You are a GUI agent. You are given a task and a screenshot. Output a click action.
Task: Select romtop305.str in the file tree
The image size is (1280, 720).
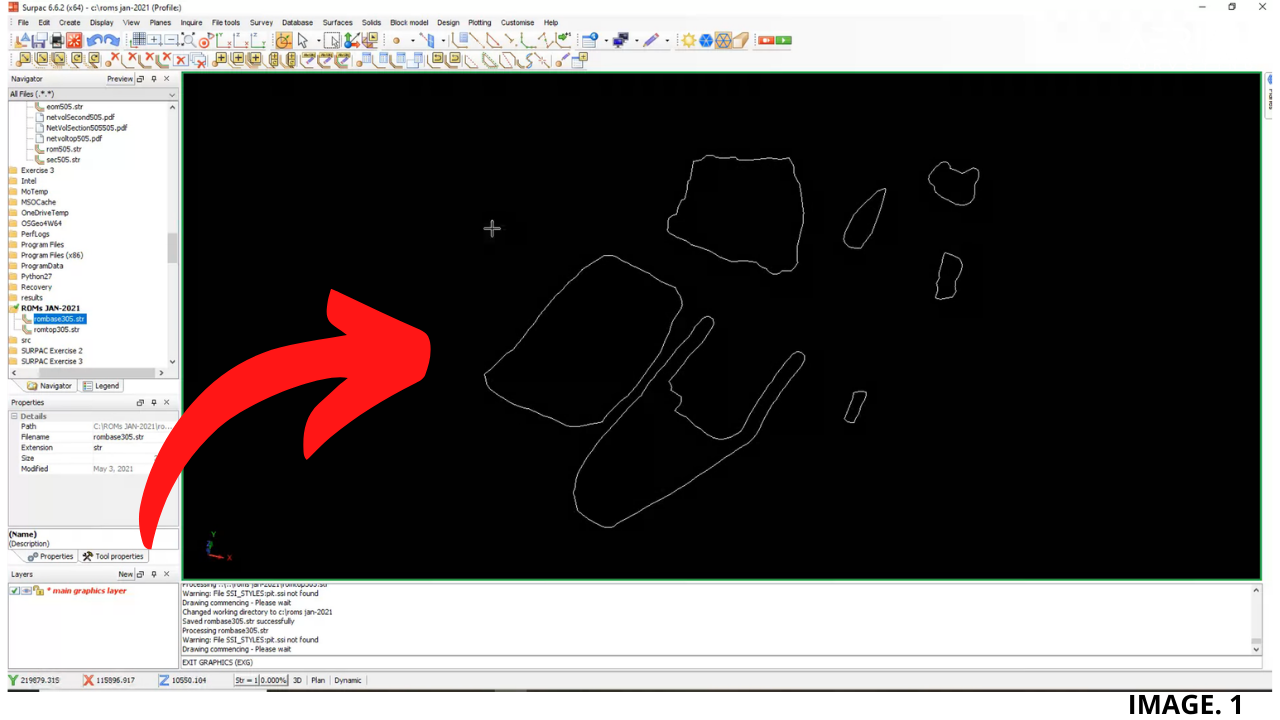[56, 329]
